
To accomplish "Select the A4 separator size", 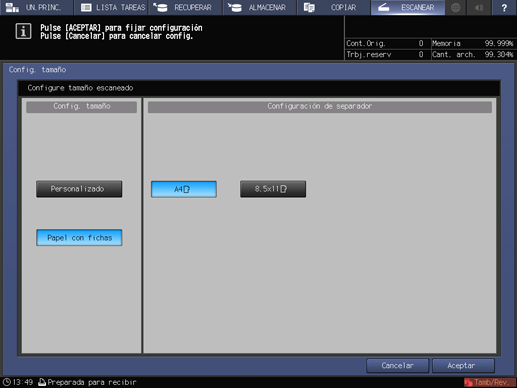I will pos(184,189).
